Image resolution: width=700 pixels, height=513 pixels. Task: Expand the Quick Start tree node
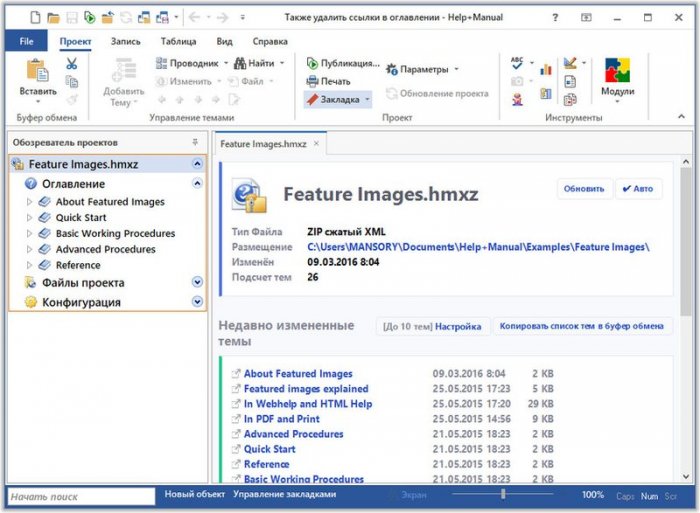(x=30, y=218)
